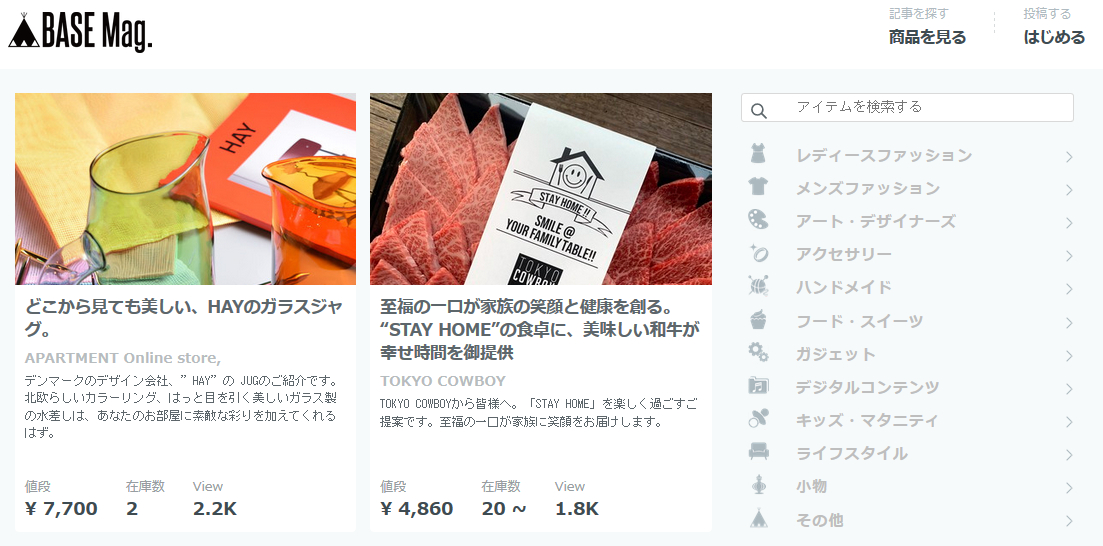This screenshot has width=1103, height=546.
Task: Click the BASE Mag. tent logo
Action: coord(80,32)
